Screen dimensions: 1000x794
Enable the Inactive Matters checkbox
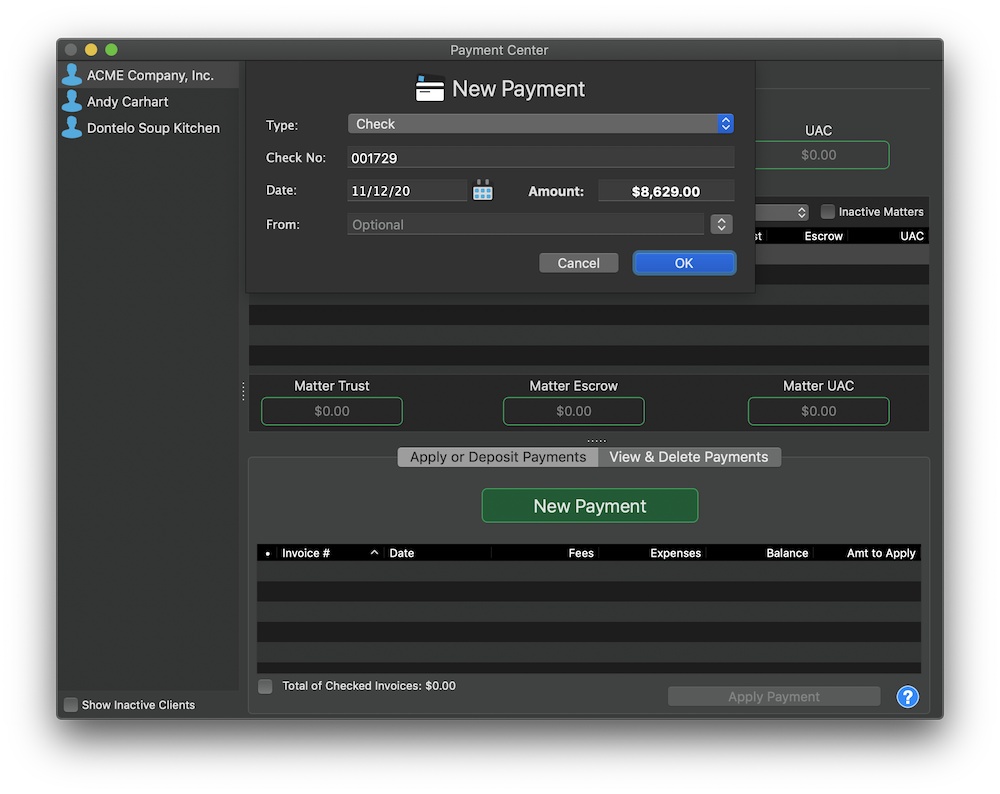coord(827,211)
